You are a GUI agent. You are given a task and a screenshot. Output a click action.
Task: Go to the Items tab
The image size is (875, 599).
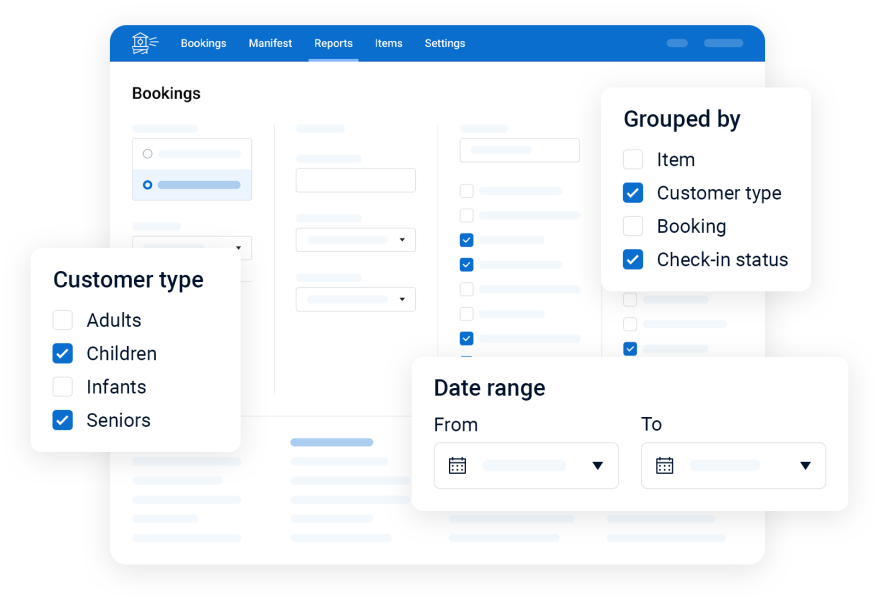(388, 43)
